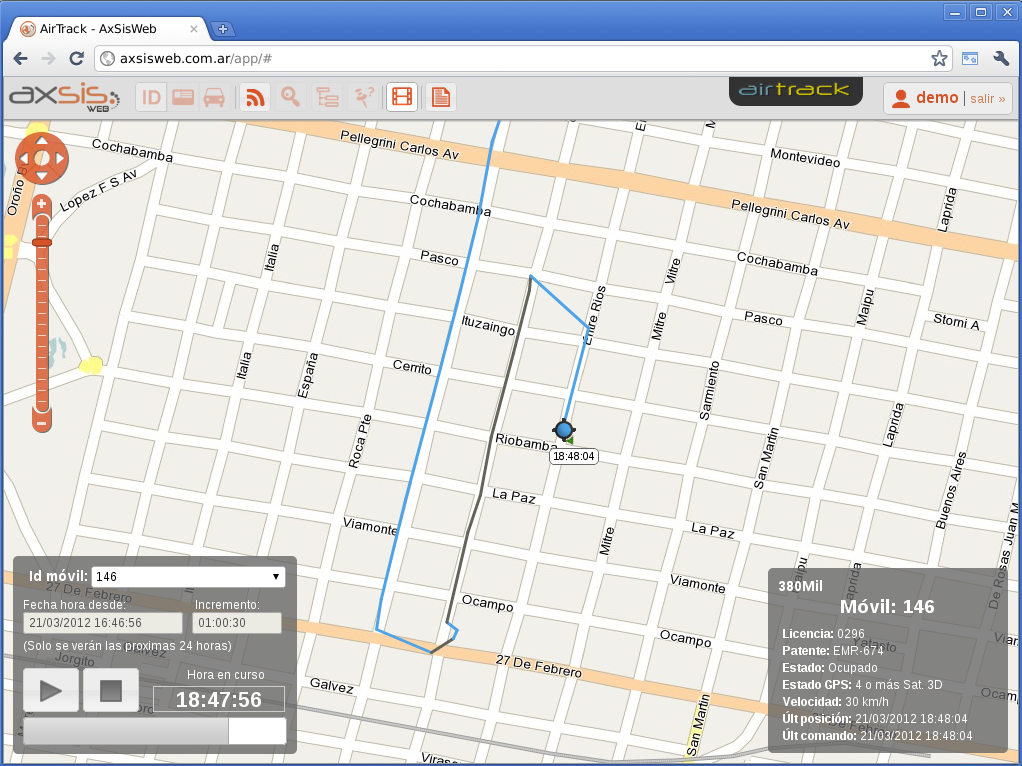Stop playback with the stop button
Screen dimensions: 1022x766
(111, 690)
